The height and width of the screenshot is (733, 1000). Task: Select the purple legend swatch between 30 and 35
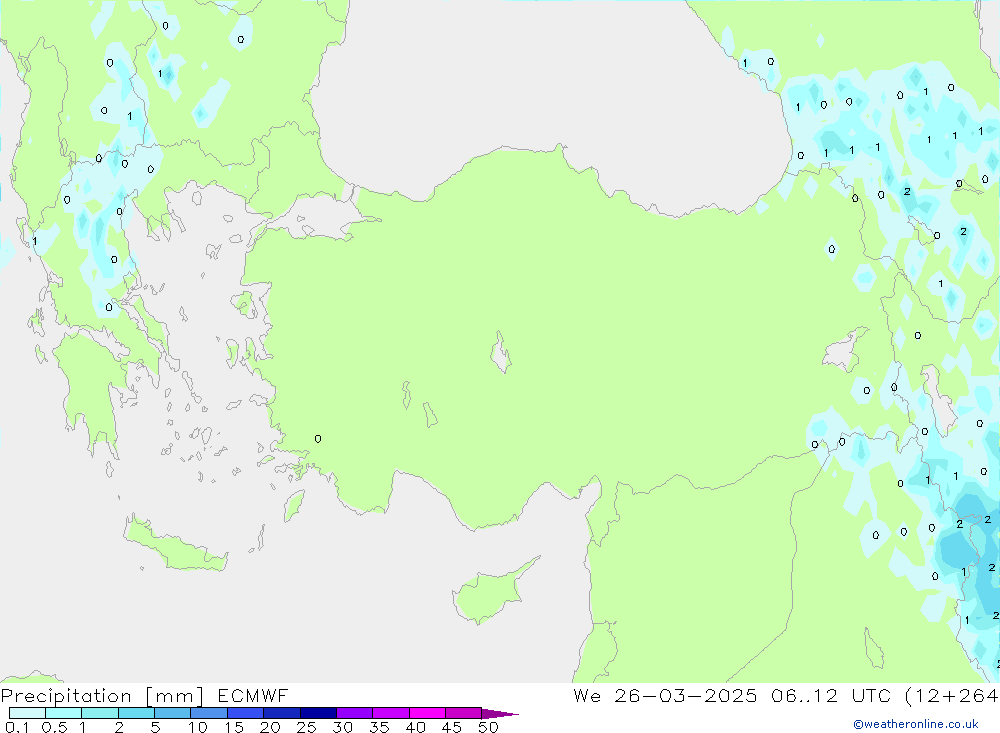coord(354,713)
